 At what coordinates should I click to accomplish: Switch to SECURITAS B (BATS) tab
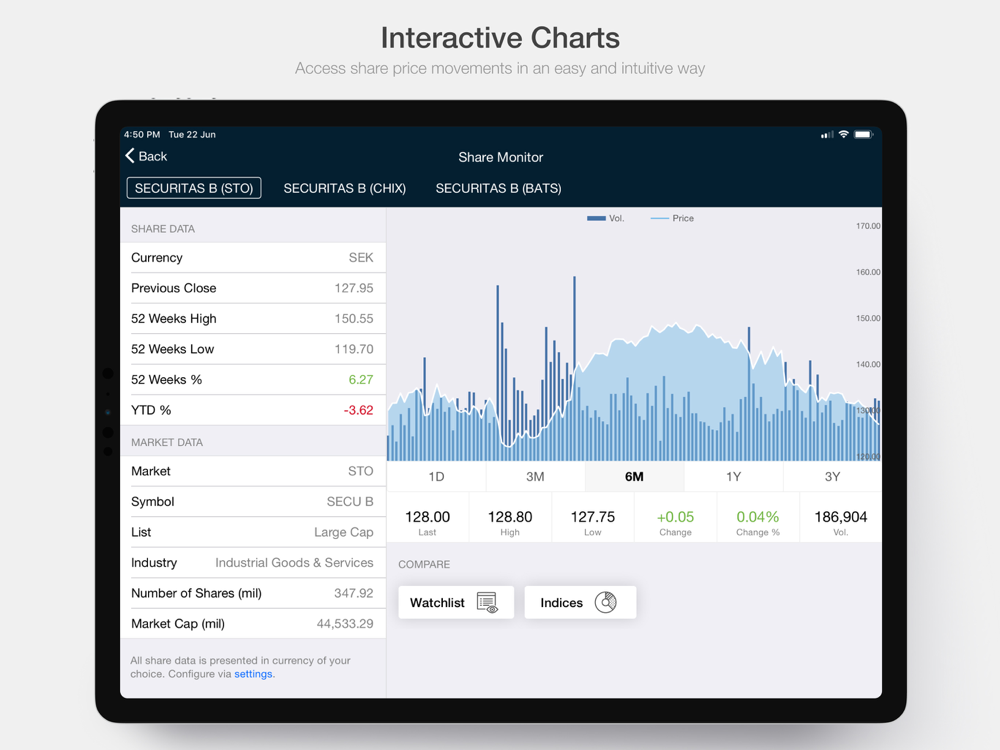498,188
